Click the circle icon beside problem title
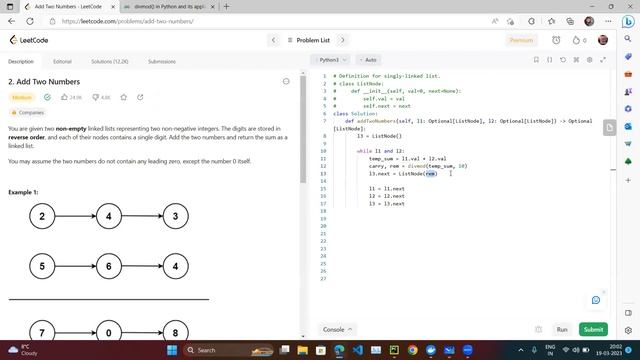 coord(286,82)
